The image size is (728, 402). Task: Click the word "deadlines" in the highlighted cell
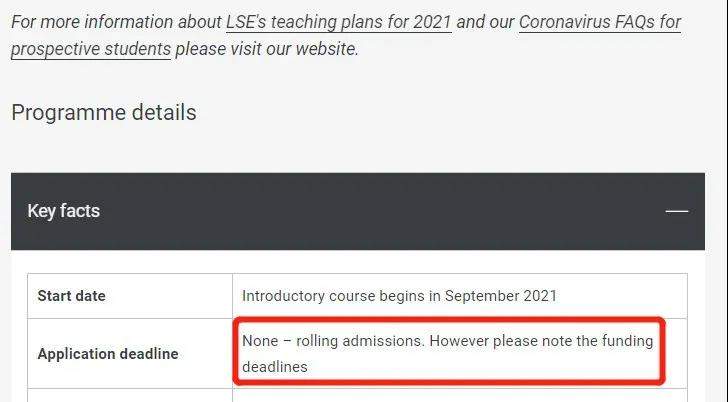pyautogui.click(x=275, y=367)
